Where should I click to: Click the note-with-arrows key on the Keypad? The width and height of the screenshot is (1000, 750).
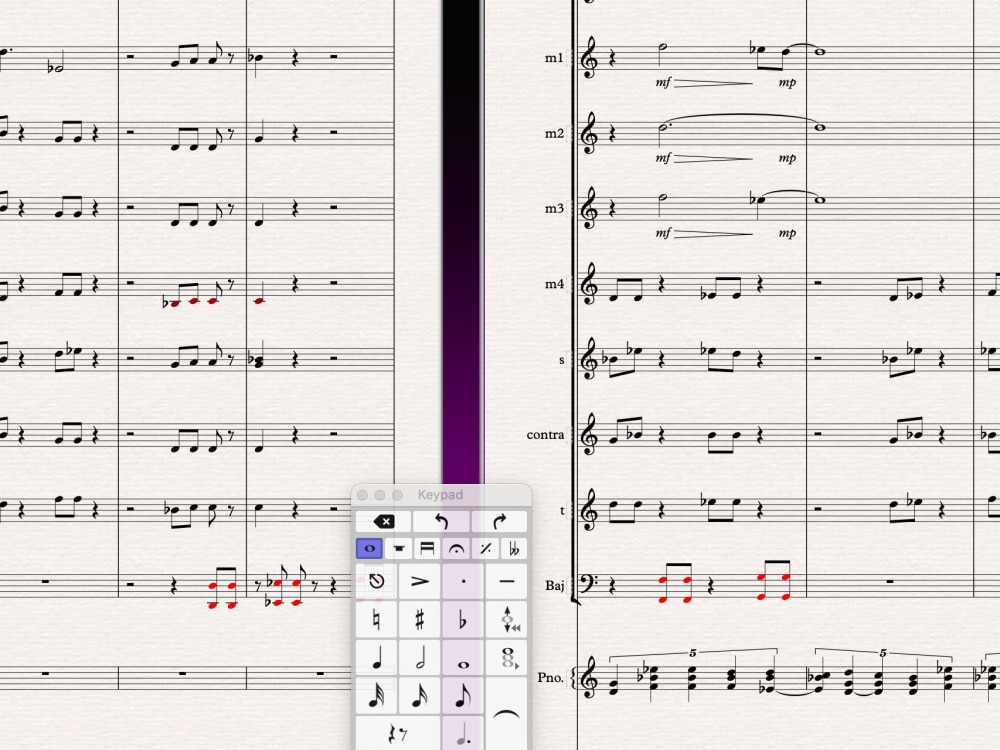point(506,619)
